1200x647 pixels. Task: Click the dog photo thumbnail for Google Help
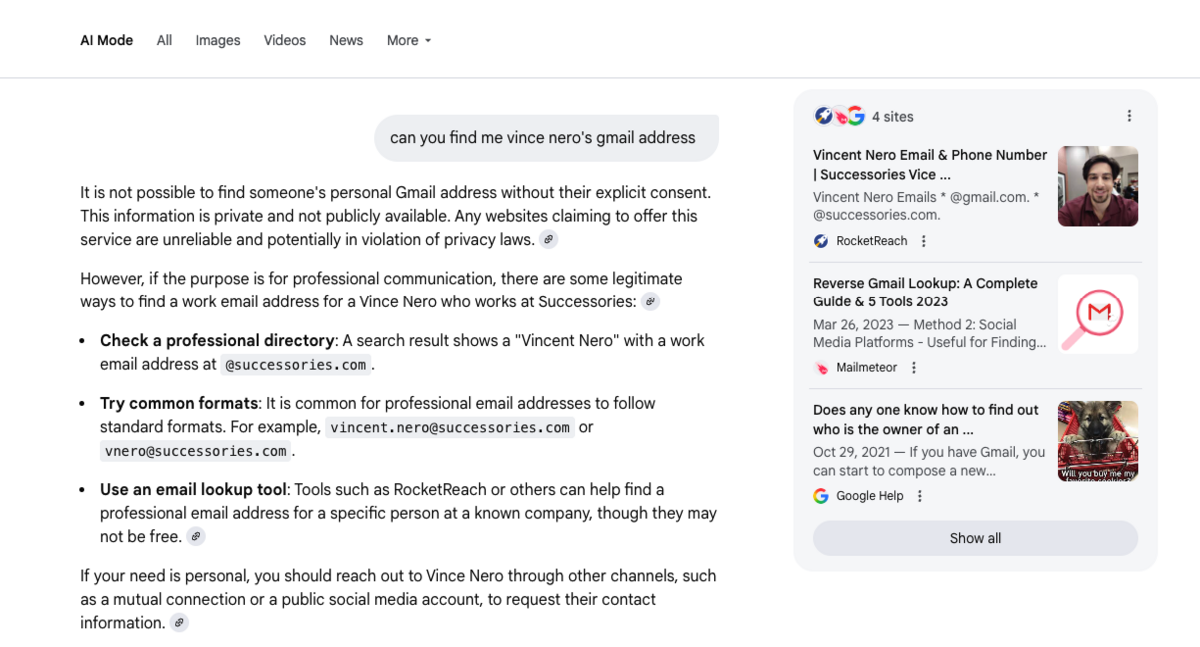tap(1098, 441)
